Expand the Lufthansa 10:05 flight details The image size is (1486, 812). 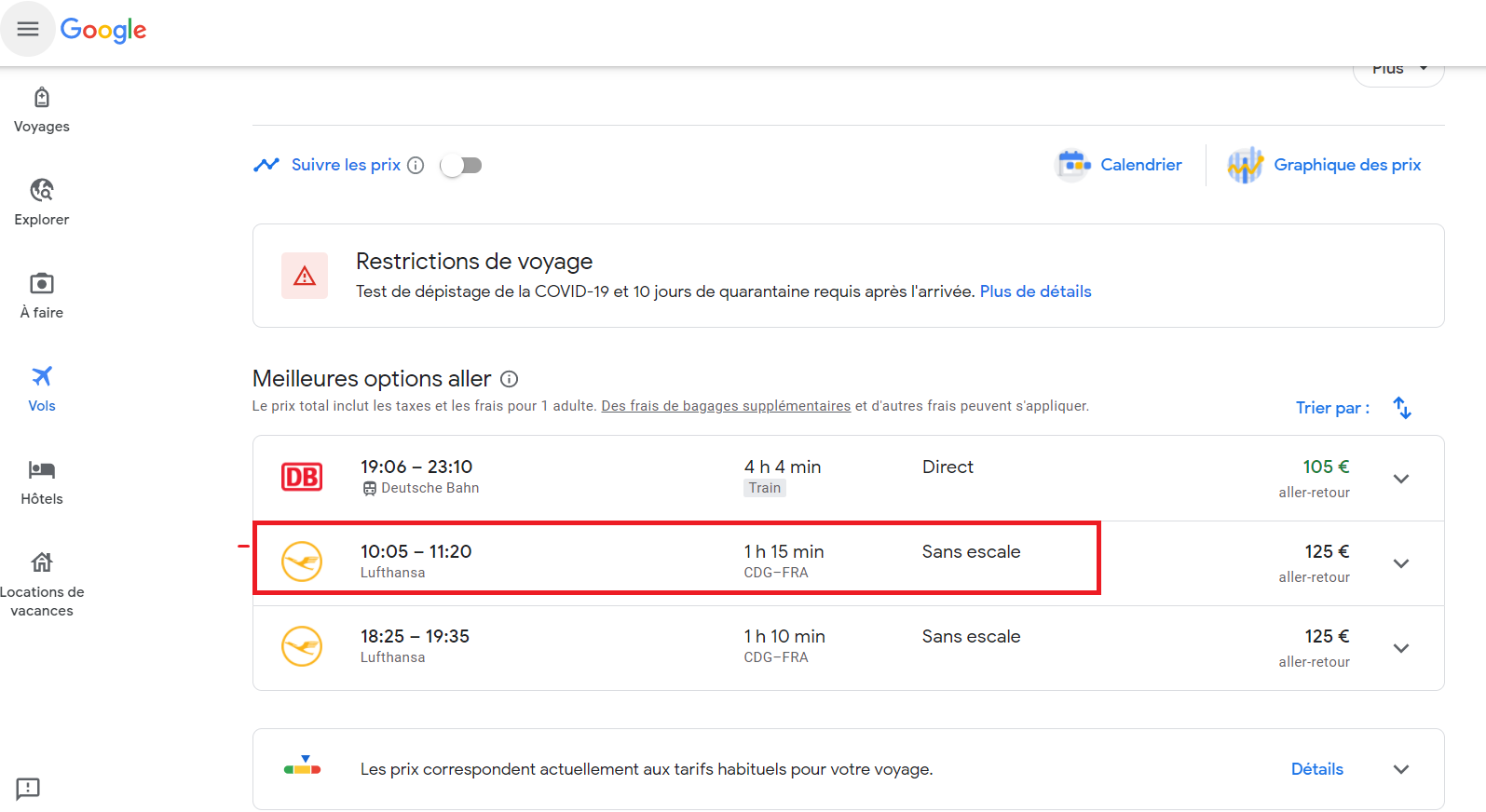tap(1401, 563)
